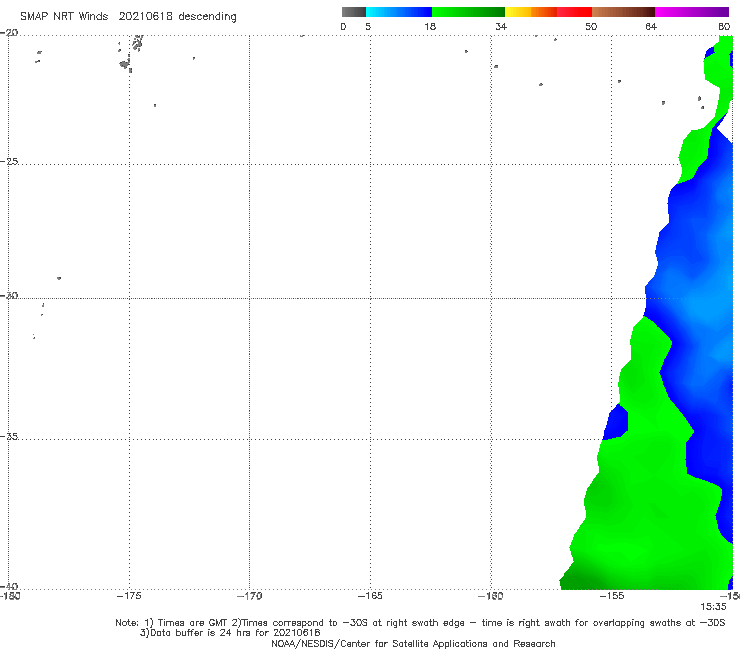
Task: Click the cyan-to-blue gradient color bar segment
Action: pyautogui.click(x=399, y=12)
